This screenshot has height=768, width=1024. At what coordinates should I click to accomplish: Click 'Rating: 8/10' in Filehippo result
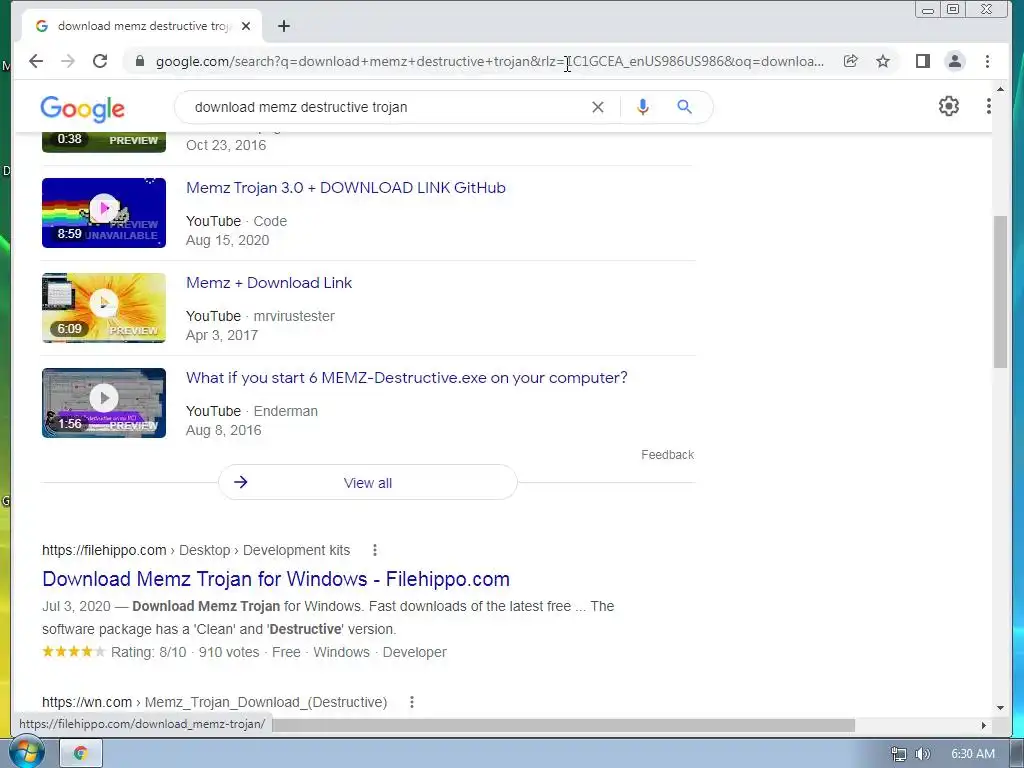click(x=148, y=652)
